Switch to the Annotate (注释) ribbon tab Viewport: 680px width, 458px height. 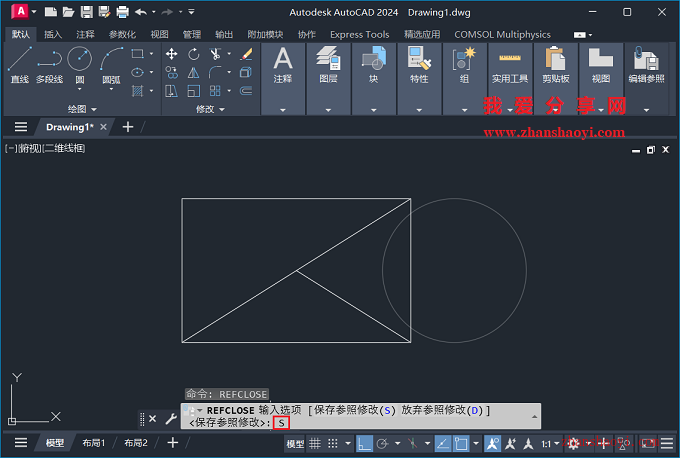pos(85,34)
